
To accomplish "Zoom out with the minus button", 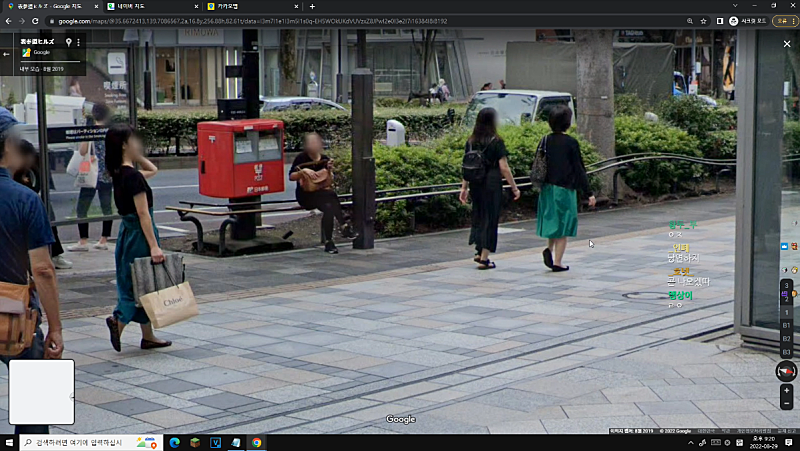I will (x=787, y=405).
